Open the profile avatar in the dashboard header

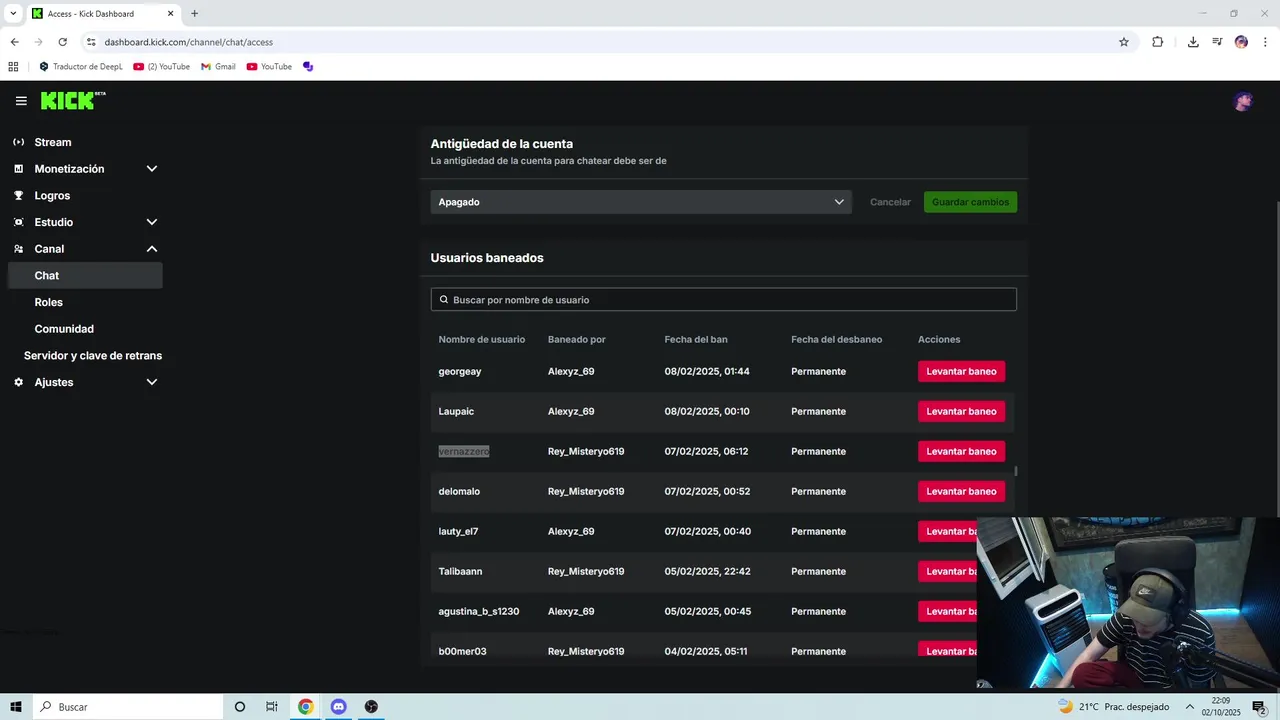(1243, 101)
